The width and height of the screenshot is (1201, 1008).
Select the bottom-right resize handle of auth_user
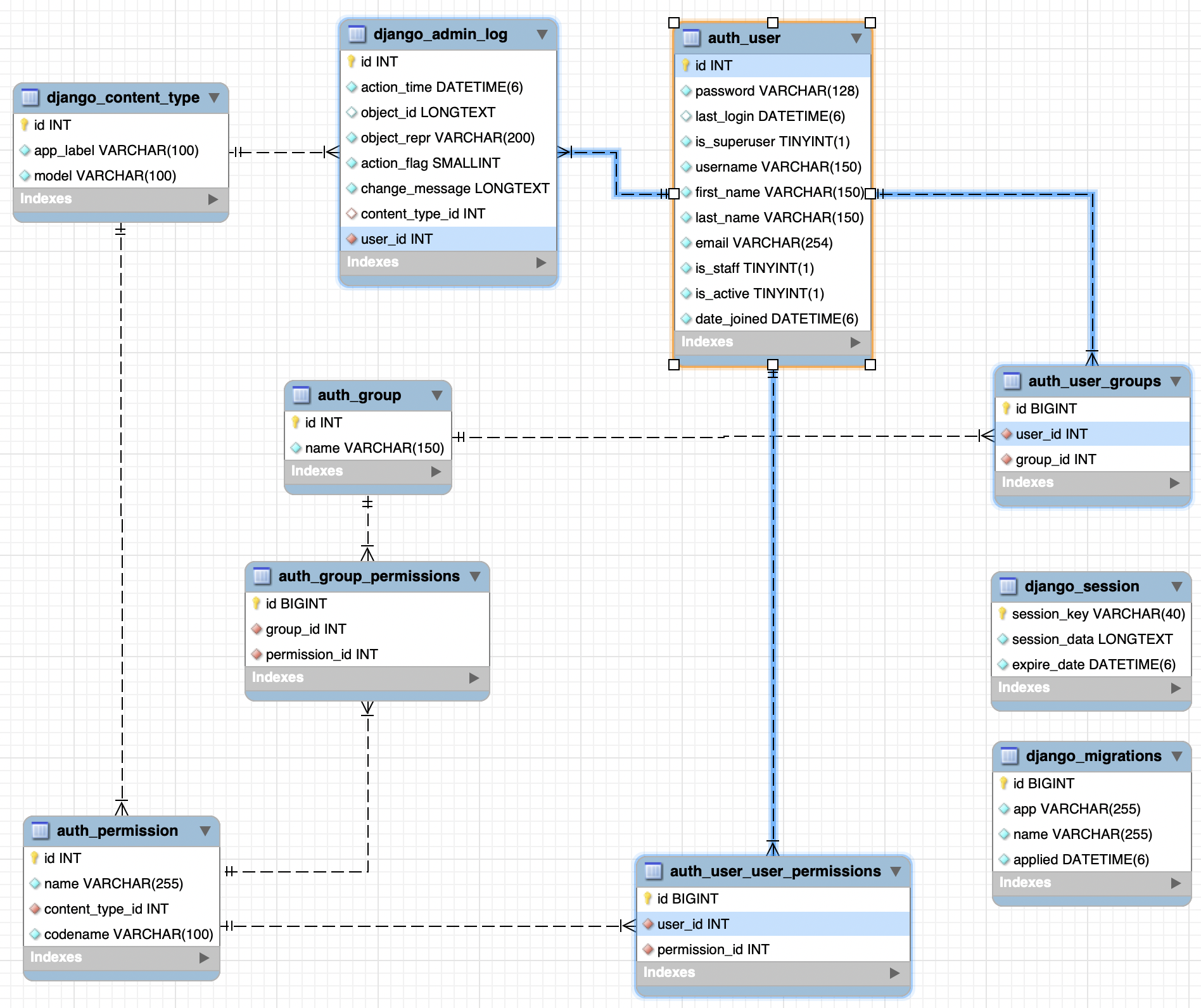pyautogui.click(x=870, y=365)
